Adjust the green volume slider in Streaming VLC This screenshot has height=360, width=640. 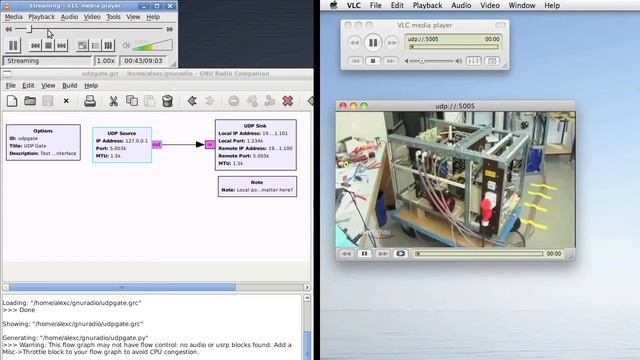point(152,45)
